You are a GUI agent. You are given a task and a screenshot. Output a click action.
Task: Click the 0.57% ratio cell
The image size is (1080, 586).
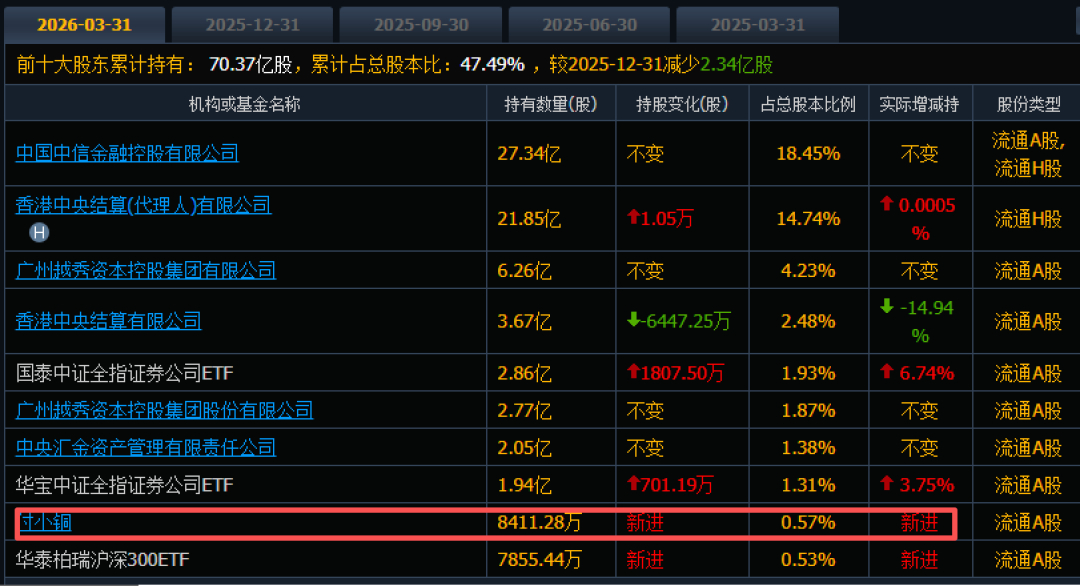pyautogui.click(x=808, y=522)
